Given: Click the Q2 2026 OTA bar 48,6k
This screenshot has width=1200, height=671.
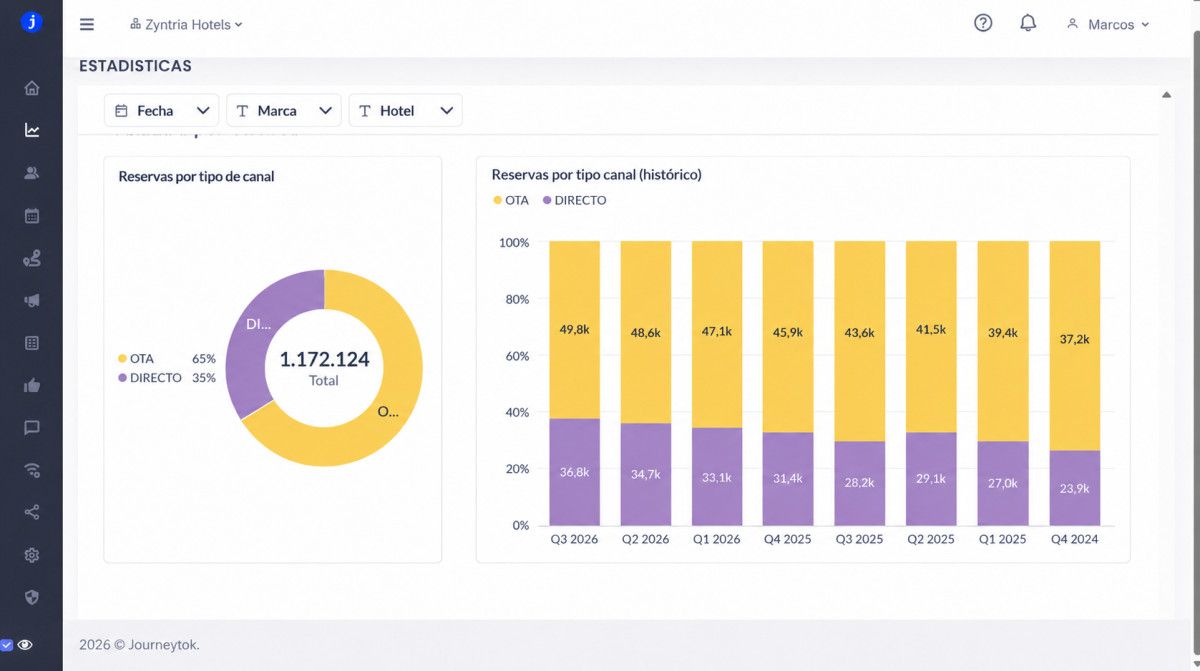Looking at the screenshot, I should [x=645, y=332].
